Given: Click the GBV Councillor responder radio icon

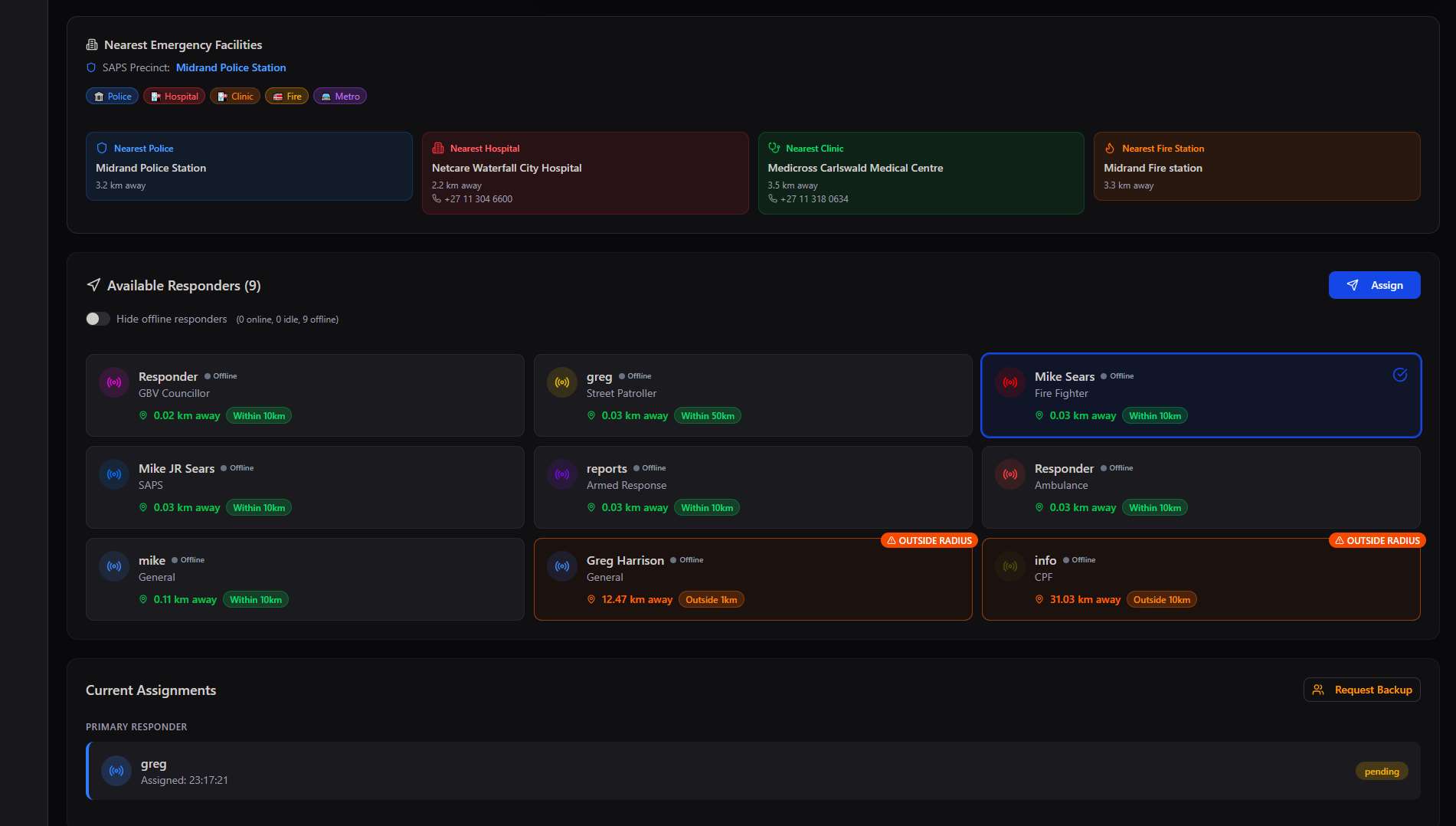Looking at the screenshot, I should [x=114, y=382].
